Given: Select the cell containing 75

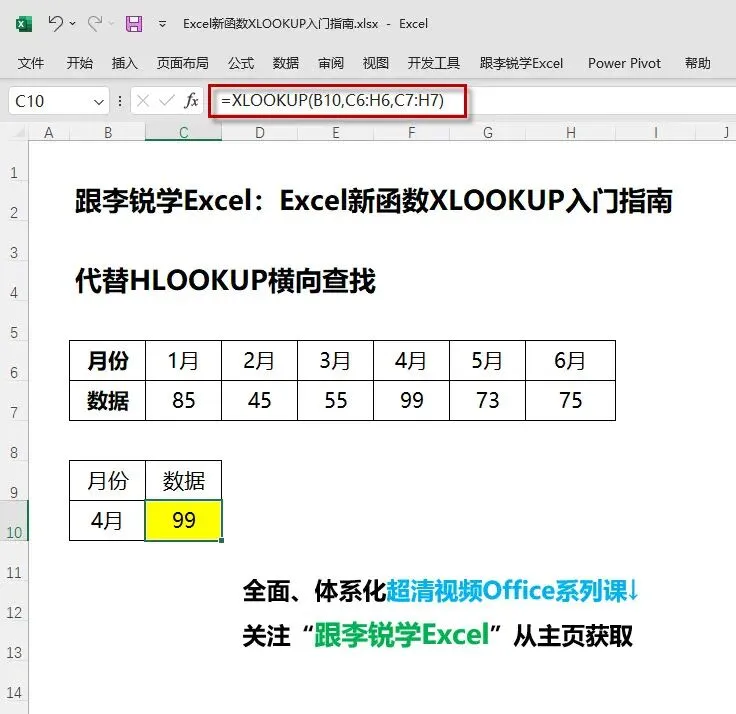Looking at the screenshot, I should point(570,400).
